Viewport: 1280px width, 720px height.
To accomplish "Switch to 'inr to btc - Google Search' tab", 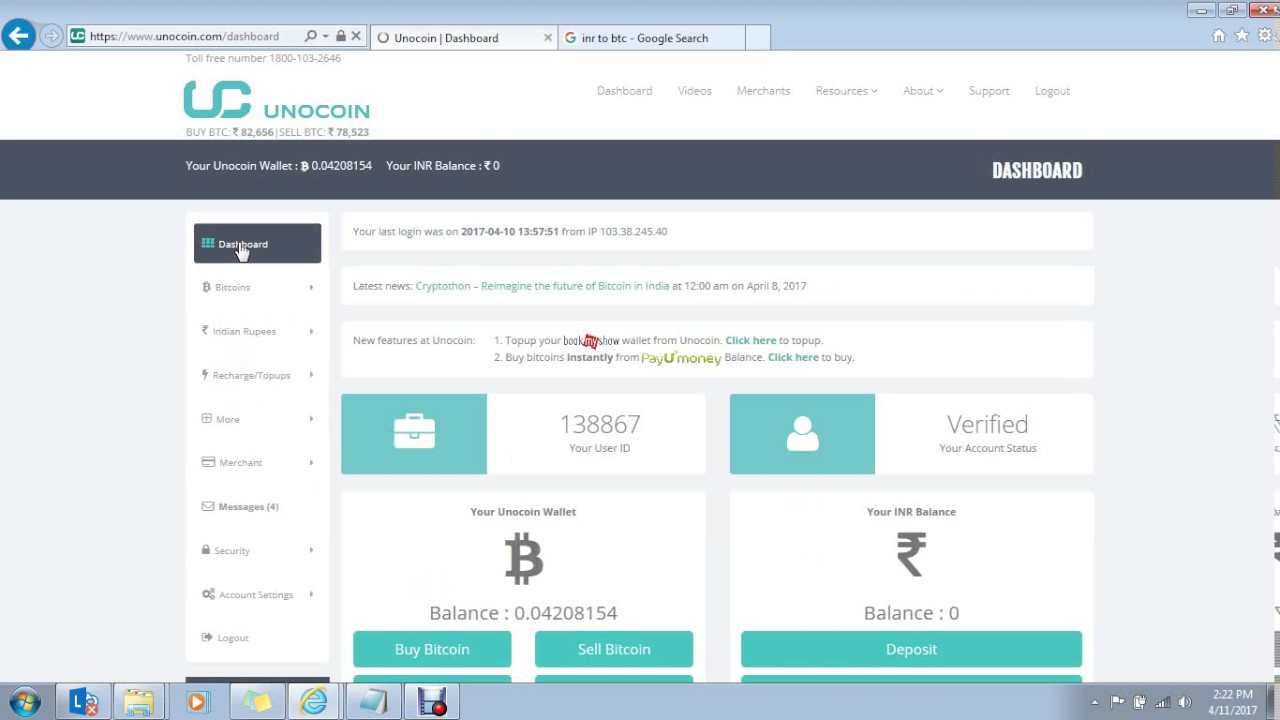I will pyautogui.click(x=651, y=38).
